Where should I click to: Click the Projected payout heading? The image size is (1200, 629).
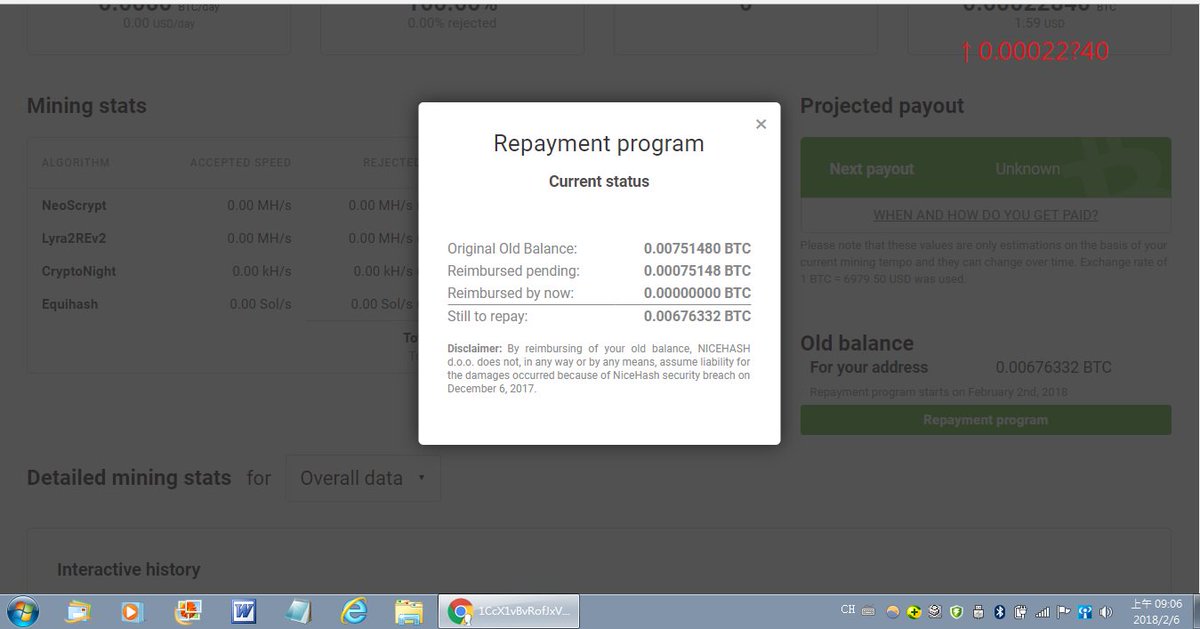(882, 106)
